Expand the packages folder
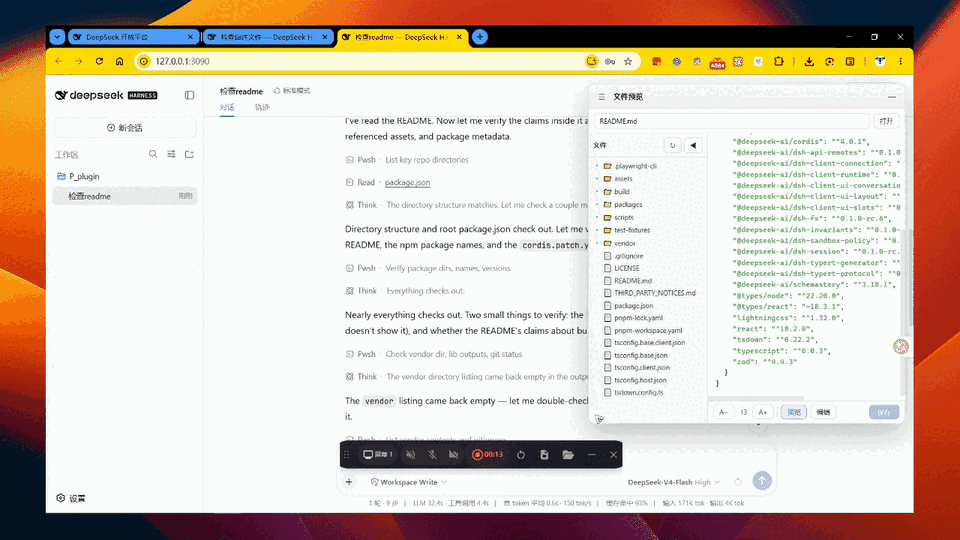The width and height of the screenshot is (960, 540). [597, 204]
